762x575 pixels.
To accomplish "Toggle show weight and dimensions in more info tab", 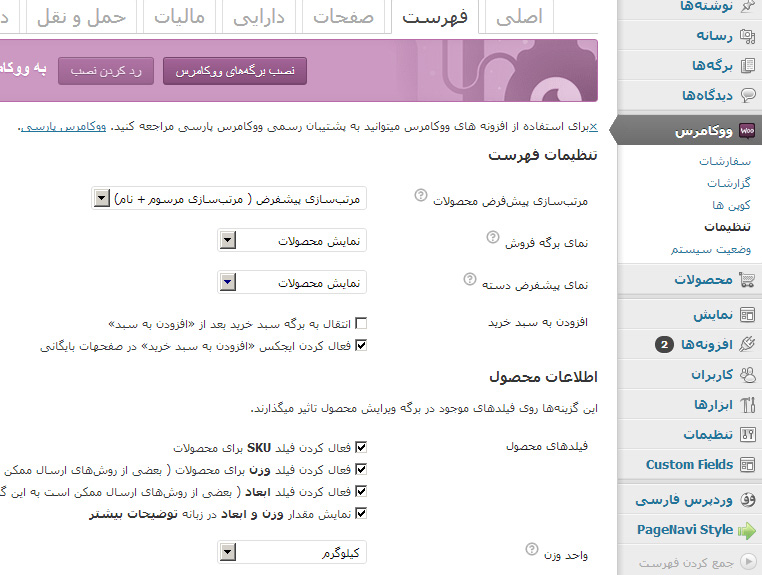I will 361,513.
